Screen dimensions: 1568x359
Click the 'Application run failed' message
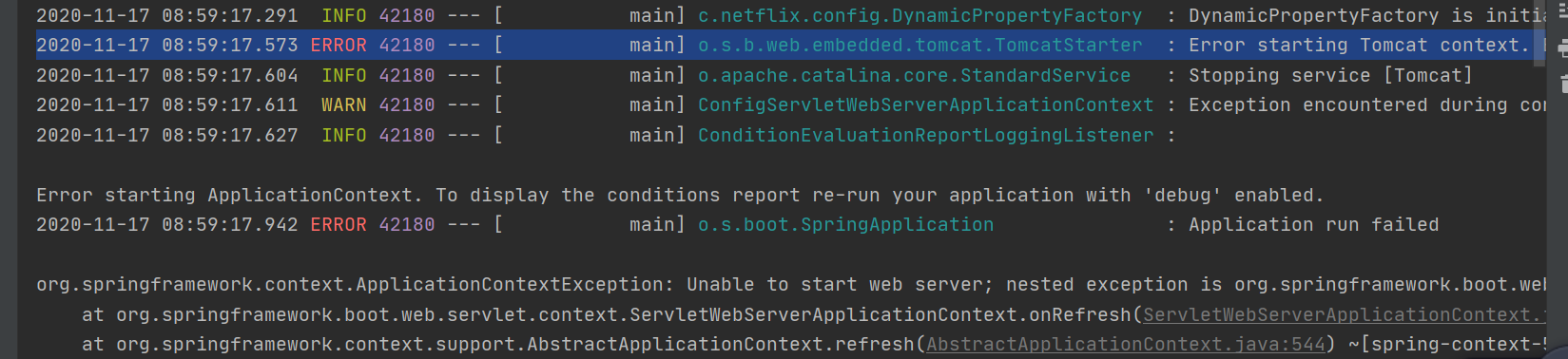click(1313, 224)
